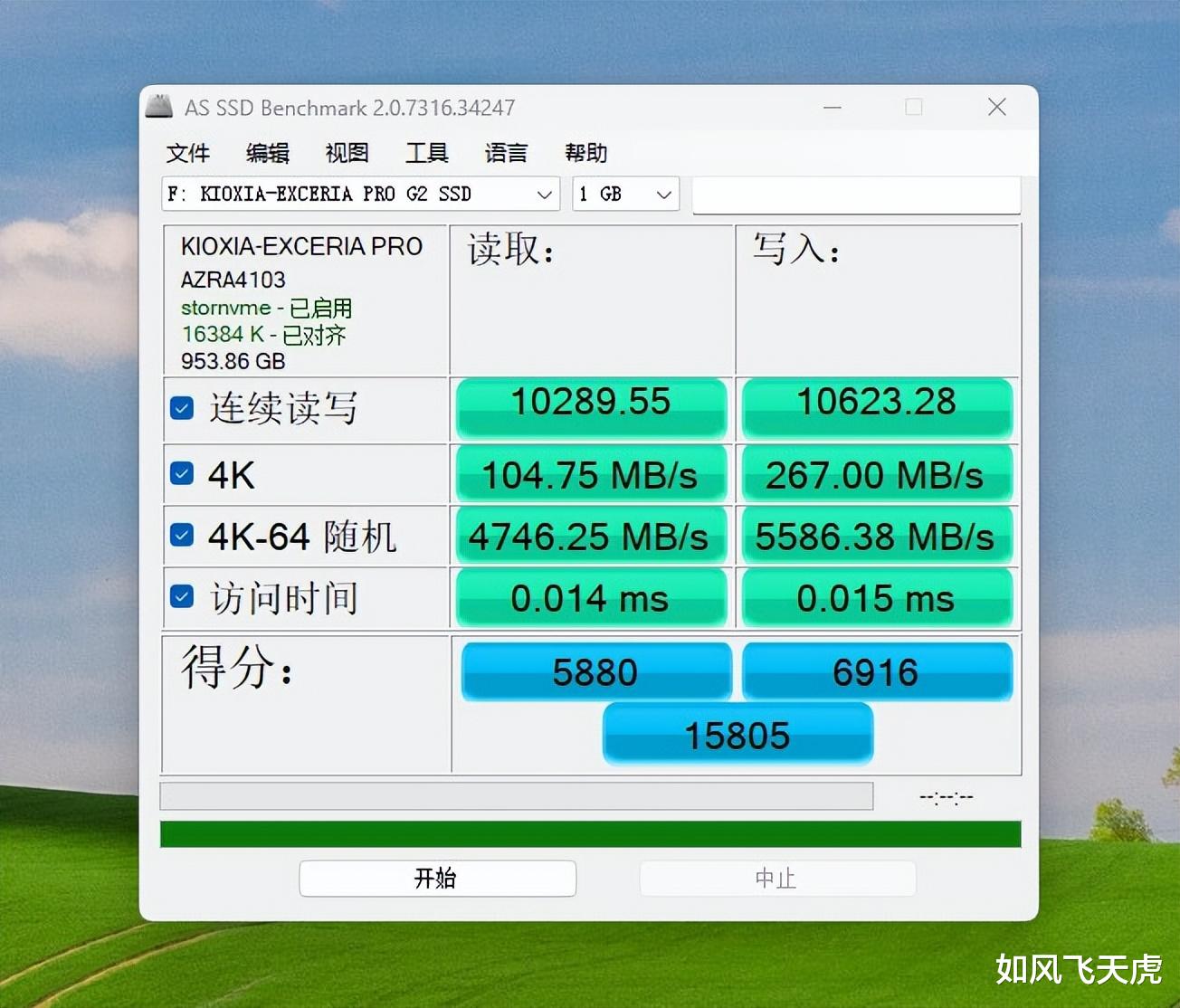Open the 语言 menu
This screenshot has width=1180, height=1008.
point(507,153)
